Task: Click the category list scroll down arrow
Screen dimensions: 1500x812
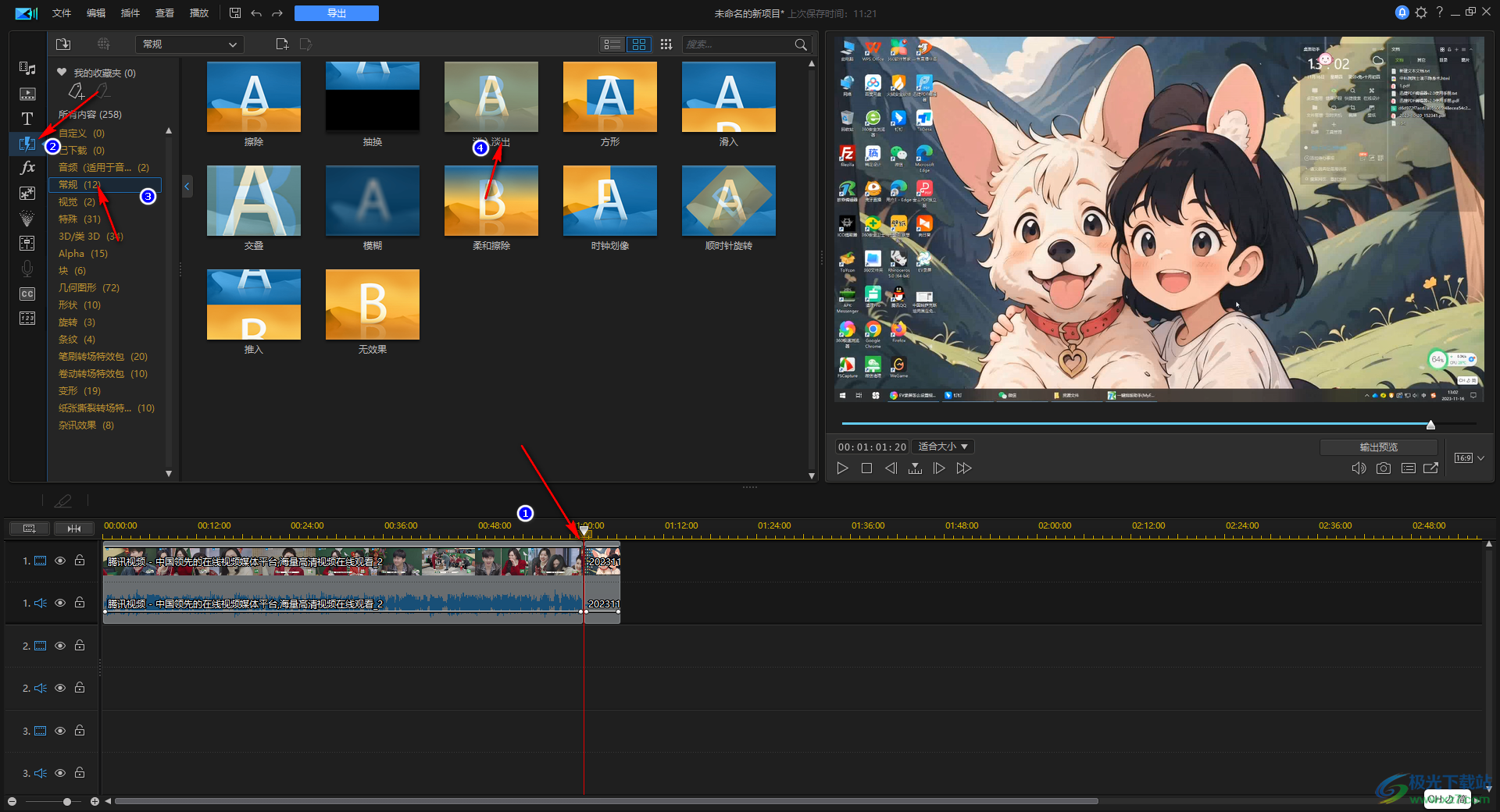Action: 169,474
